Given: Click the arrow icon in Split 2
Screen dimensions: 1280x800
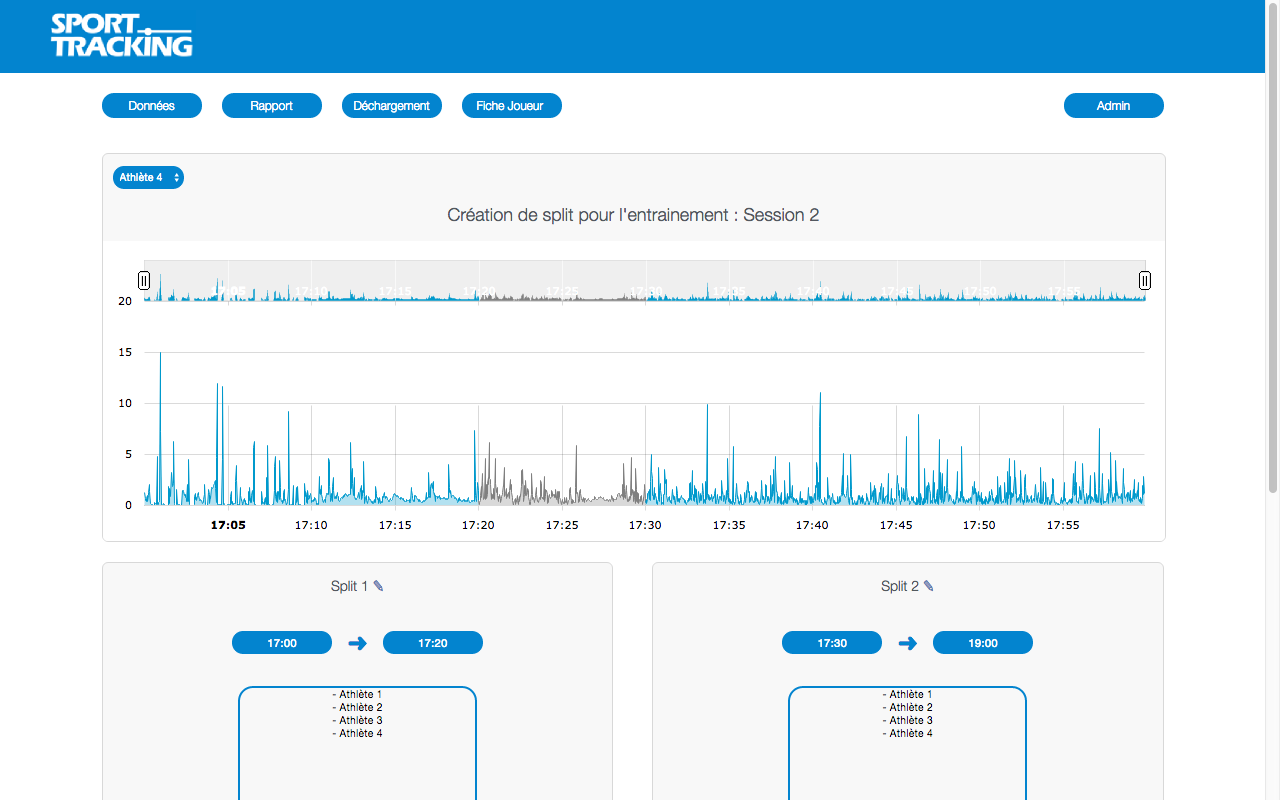Looking at the screenshot, I should tap(907, 643).
